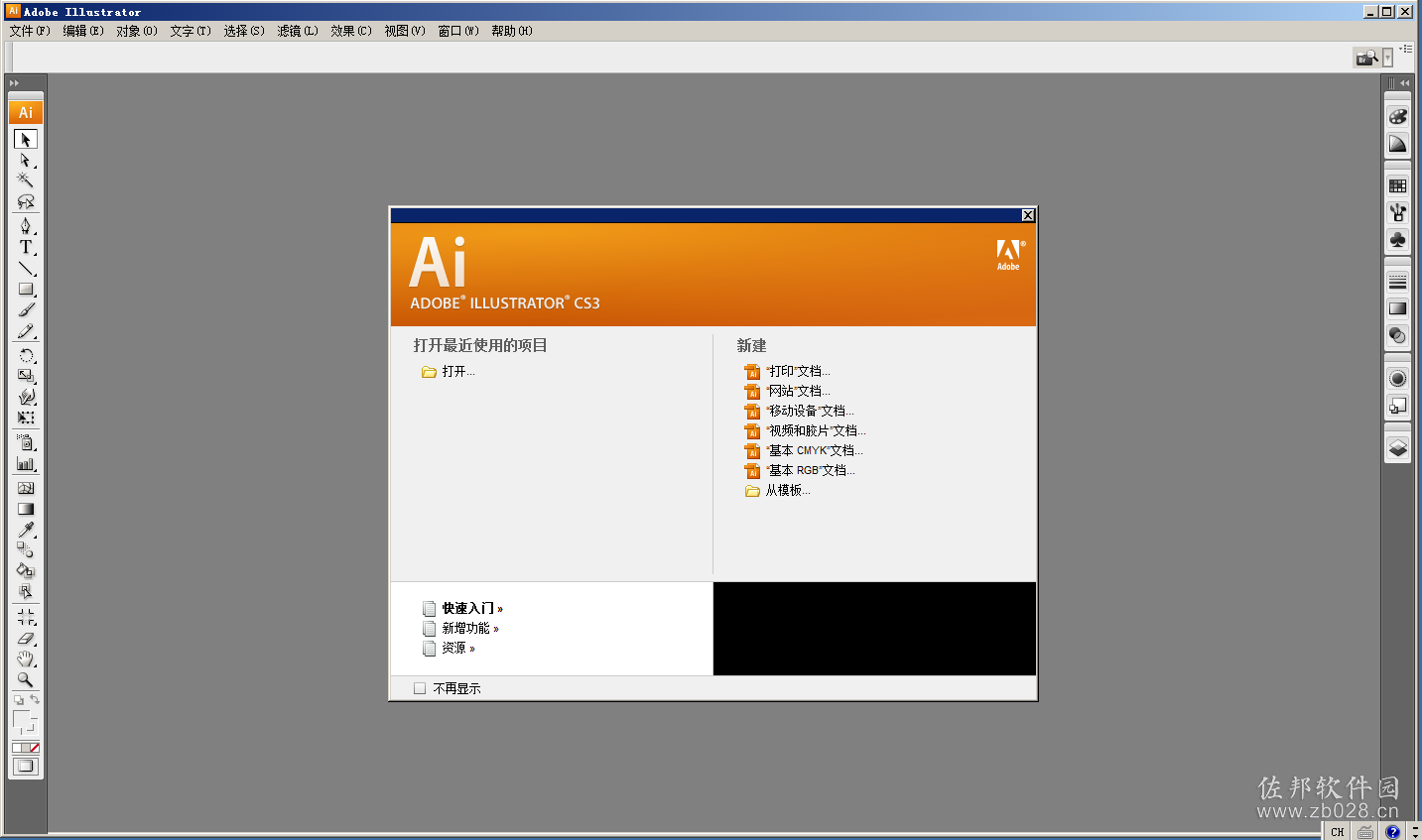Screen dimensions: 1422x840
Task: Open the 文件(F) menu
Action: [x=30, y=31]
